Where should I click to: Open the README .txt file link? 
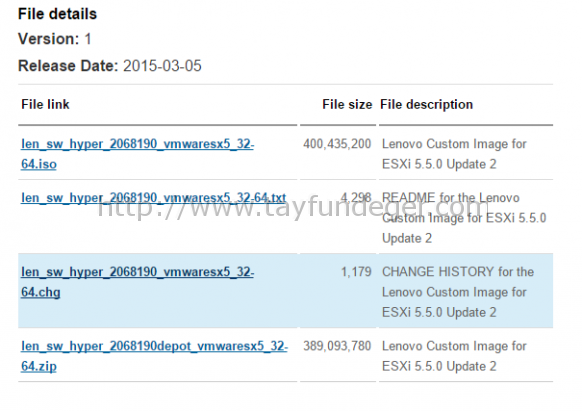tap(153, 198)
